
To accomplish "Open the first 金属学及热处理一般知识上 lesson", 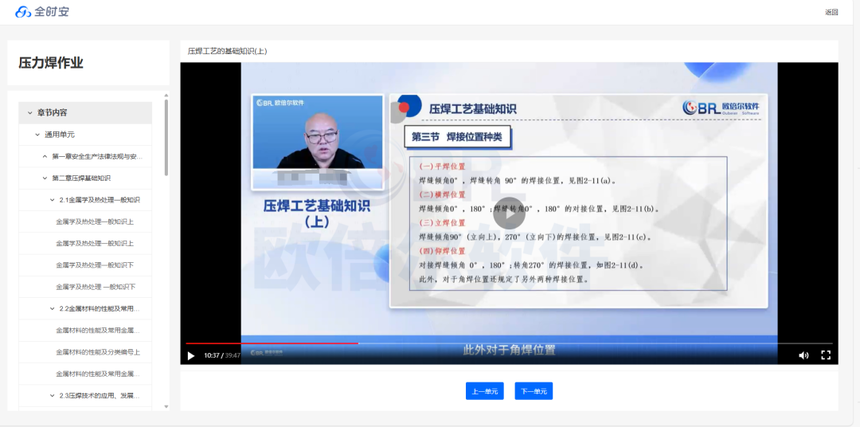I will pos(95,222).
